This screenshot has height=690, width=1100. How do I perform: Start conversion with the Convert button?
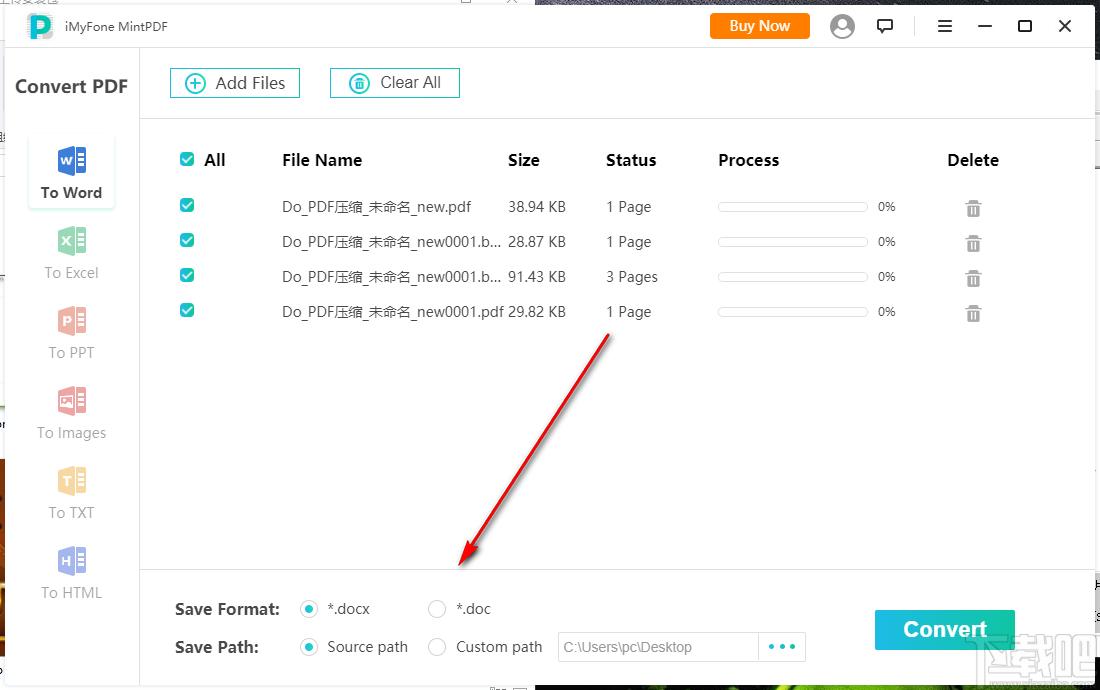(944, 630)
